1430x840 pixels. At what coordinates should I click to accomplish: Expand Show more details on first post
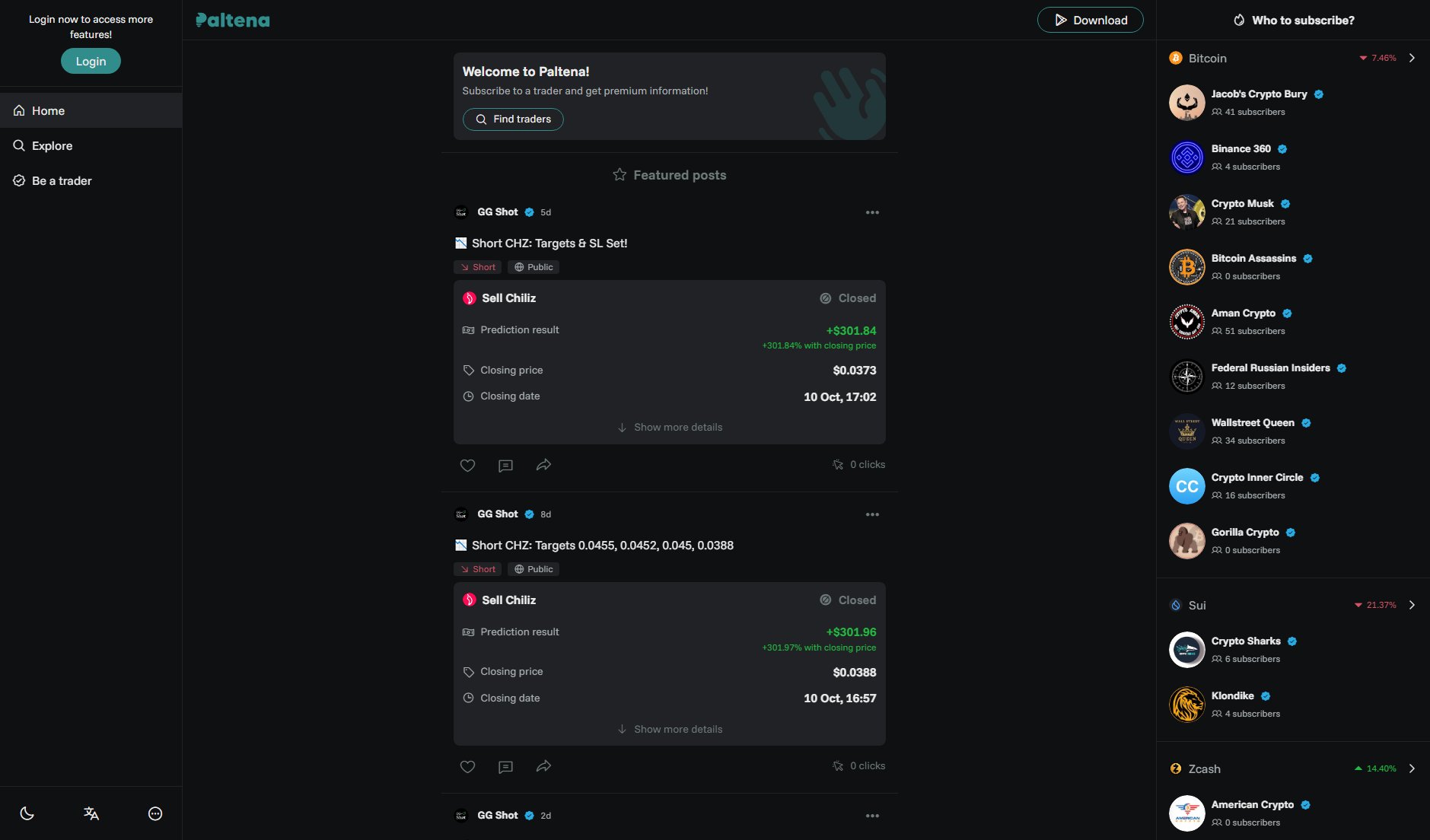click(670, 427)
